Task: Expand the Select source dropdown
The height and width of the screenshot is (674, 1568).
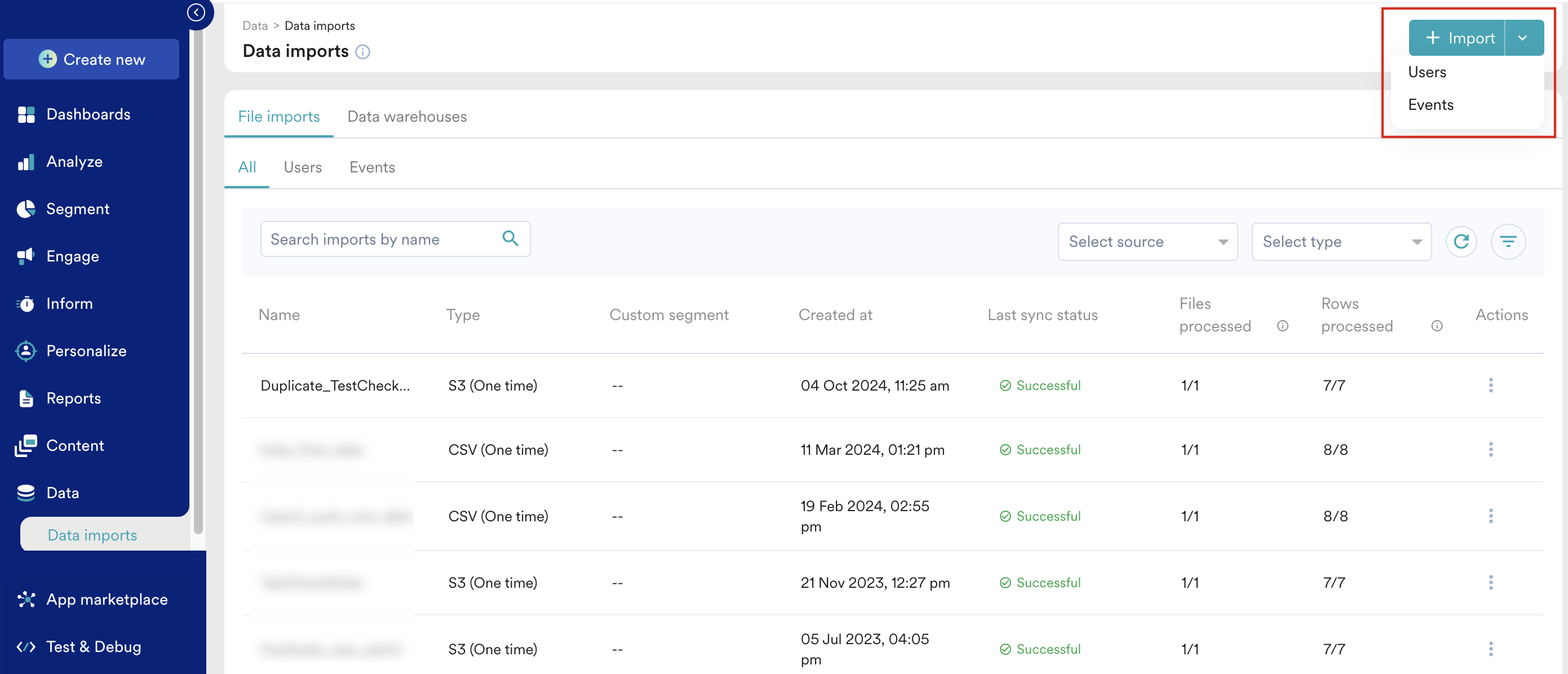Action: pyautogui.click(x=1148, y=242)
